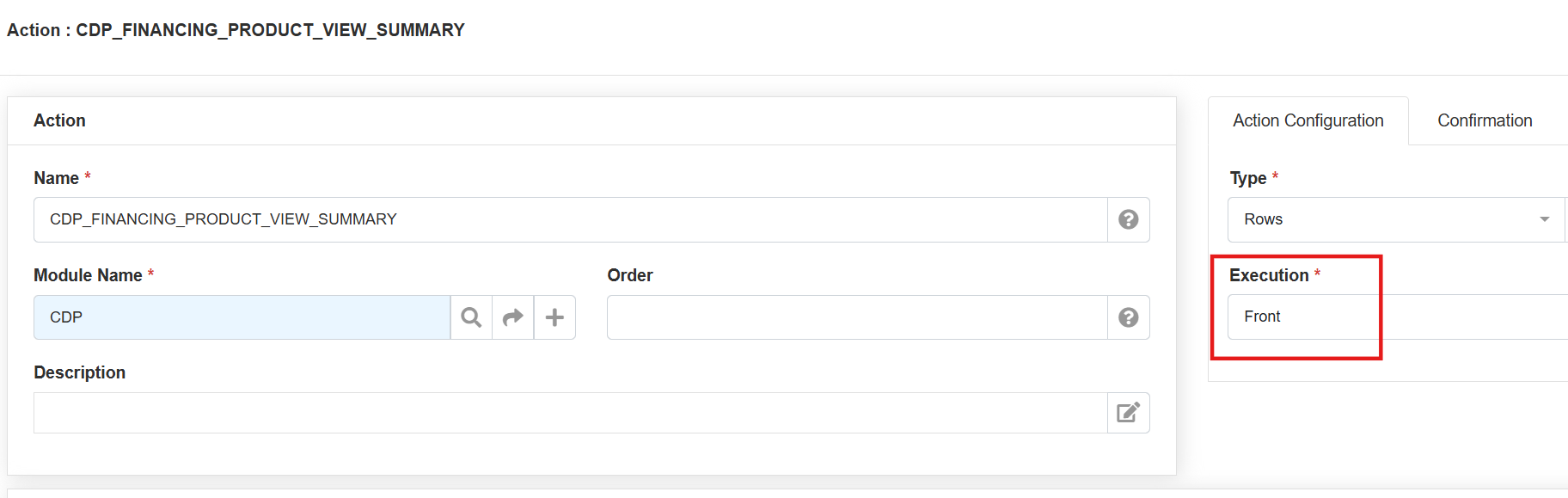The height and width of the screenshot is (498, 1568).
Task: Click the help icon beside the Order field
Action: (x=1128, y=317)
